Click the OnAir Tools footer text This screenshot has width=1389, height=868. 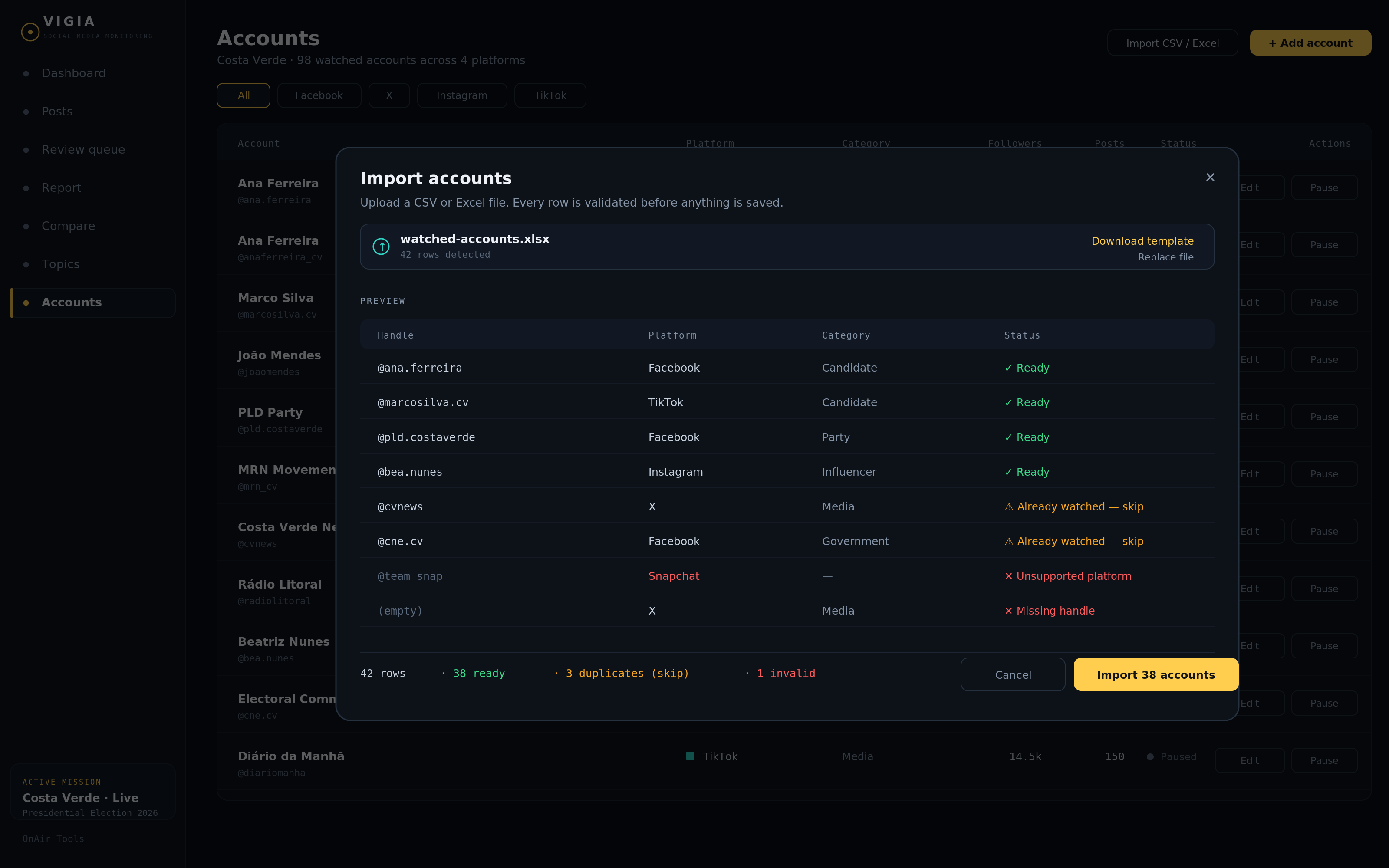[x=53, y=839]
